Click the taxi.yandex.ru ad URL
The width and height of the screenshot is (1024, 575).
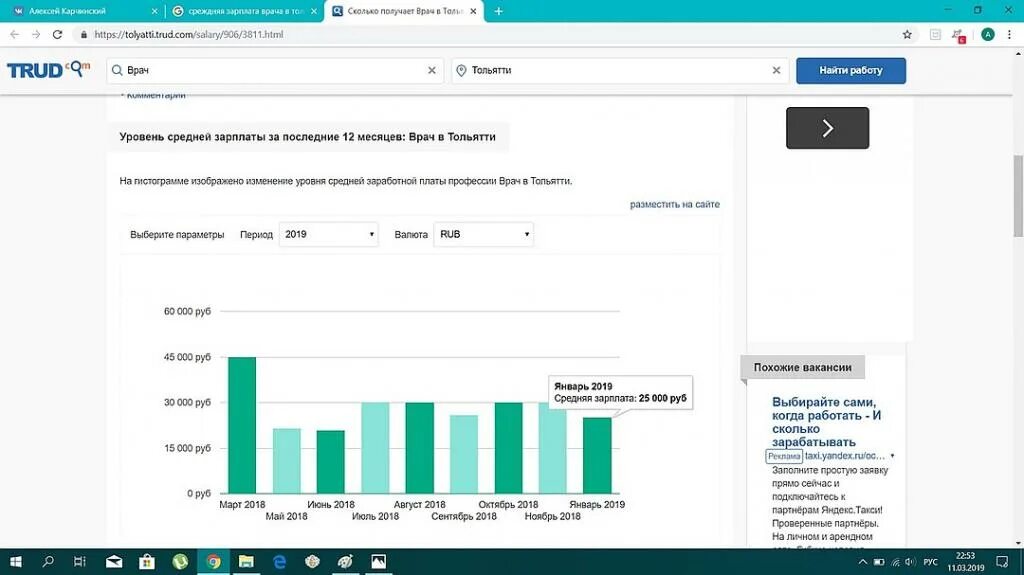(844, 456)
